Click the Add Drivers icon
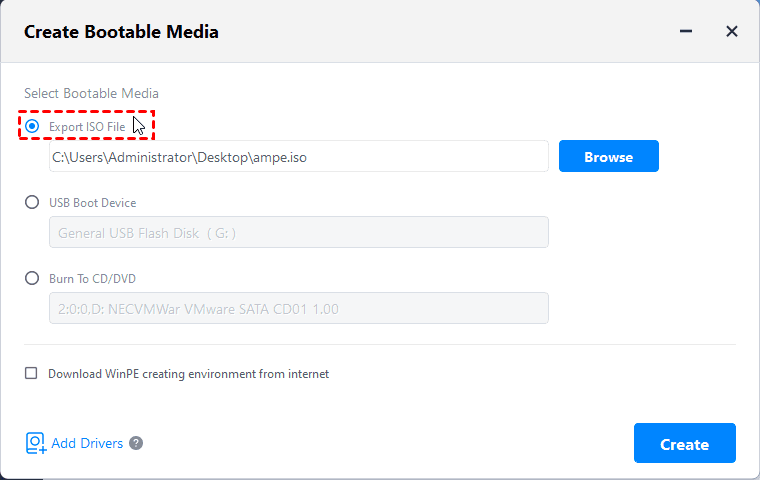The image size is (760, 480). [x=36, y=443]
